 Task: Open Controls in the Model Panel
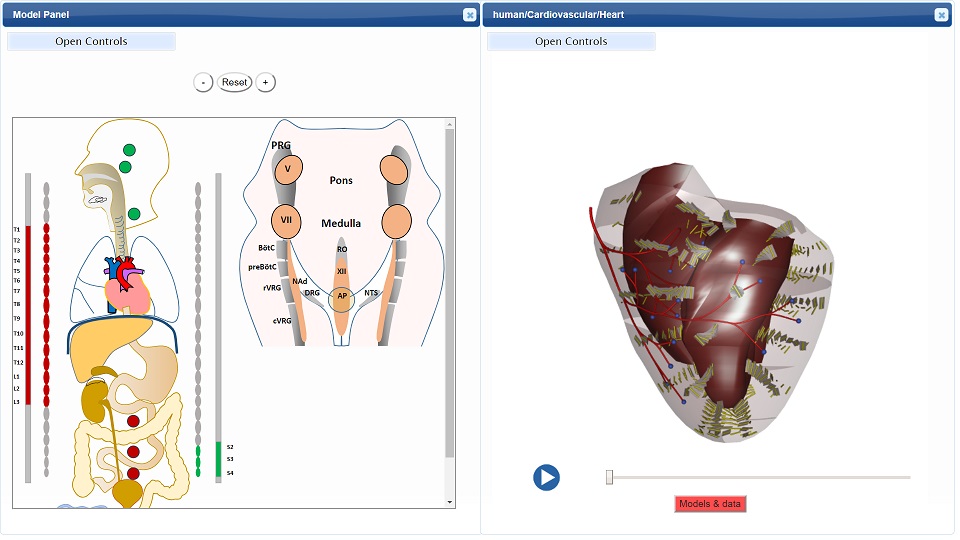click(x=91, y=42)
